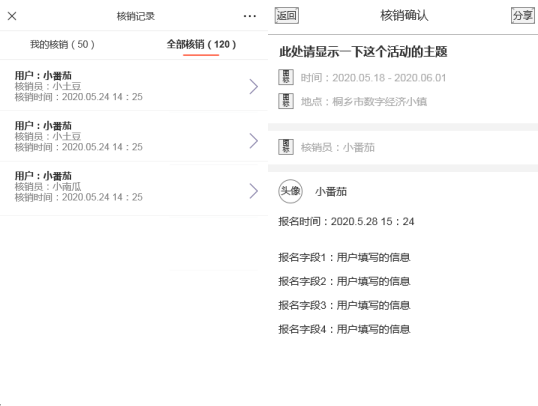Click the icon beside 核销员：小番茄
The width and height of the screenshot is (538, 406).
click(286, 147)
